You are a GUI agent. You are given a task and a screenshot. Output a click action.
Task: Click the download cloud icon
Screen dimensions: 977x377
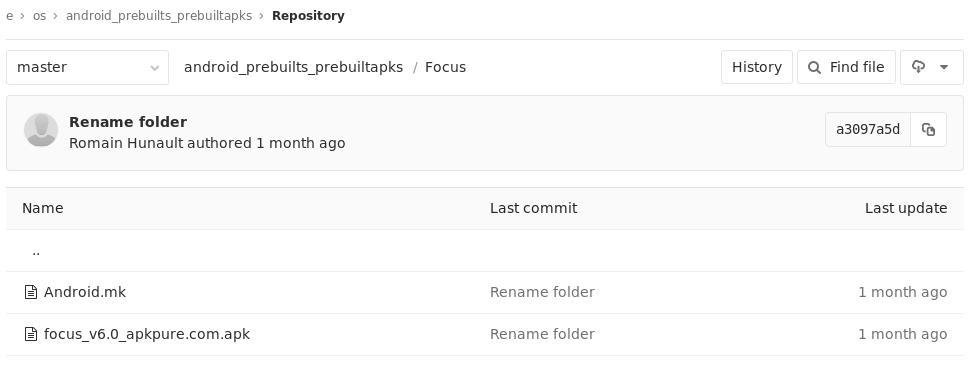pyautogui.click(x=918, y=67)
